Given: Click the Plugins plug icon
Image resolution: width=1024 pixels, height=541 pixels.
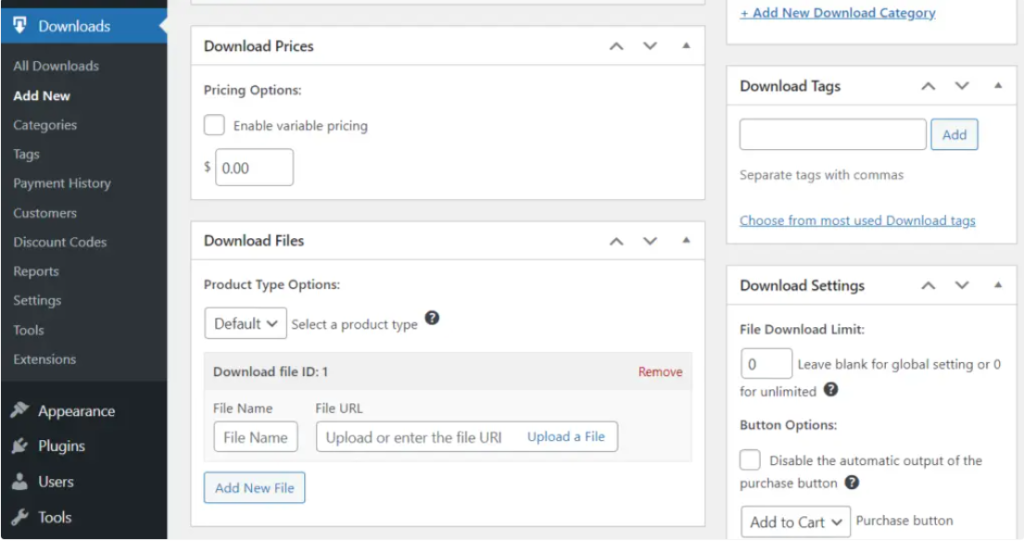Looking at the screenshot, I should click(x=20, y=446).
